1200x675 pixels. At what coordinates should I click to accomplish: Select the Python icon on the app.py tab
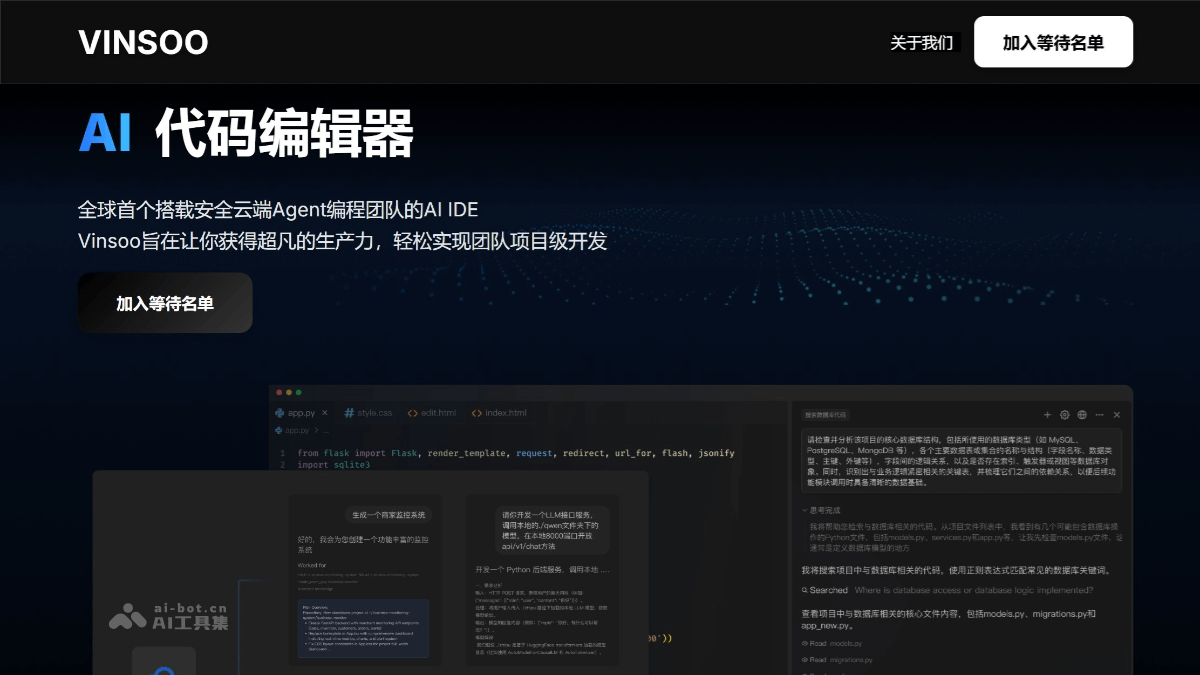point(281,413)
